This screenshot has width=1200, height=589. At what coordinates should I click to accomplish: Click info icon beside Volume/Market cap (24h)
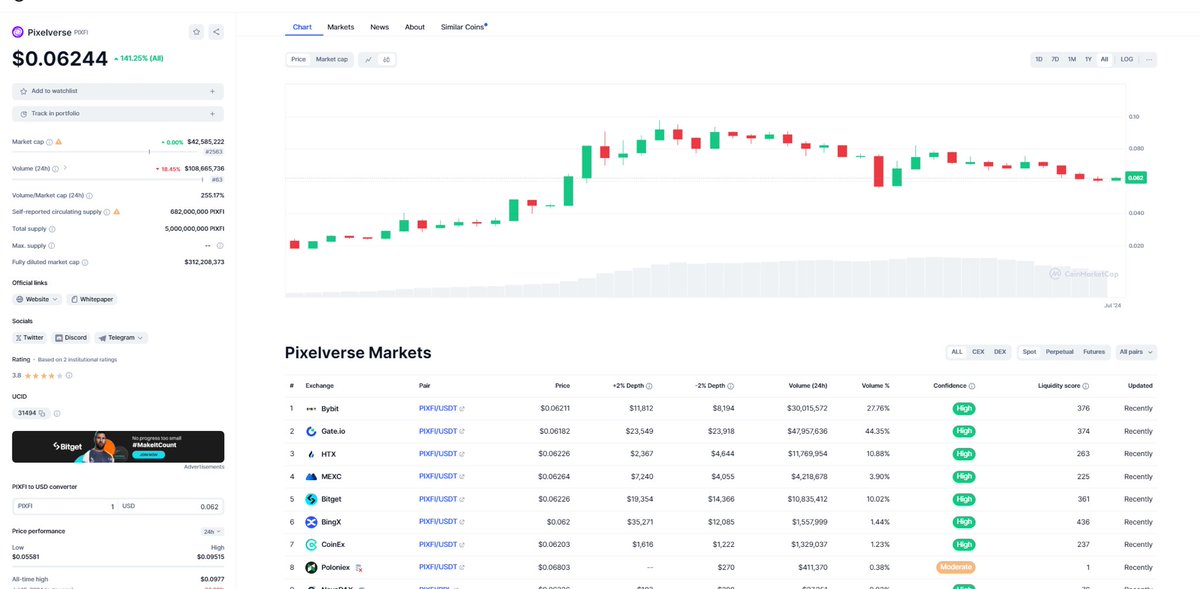pos(89,196)
